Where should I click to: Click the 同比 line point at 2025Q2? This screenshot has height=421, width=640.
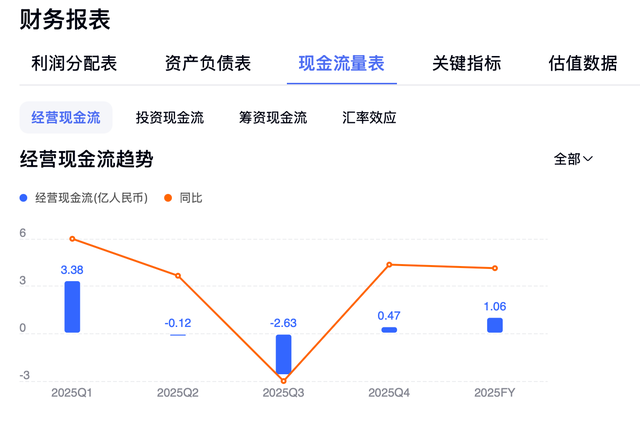[178, 276]
